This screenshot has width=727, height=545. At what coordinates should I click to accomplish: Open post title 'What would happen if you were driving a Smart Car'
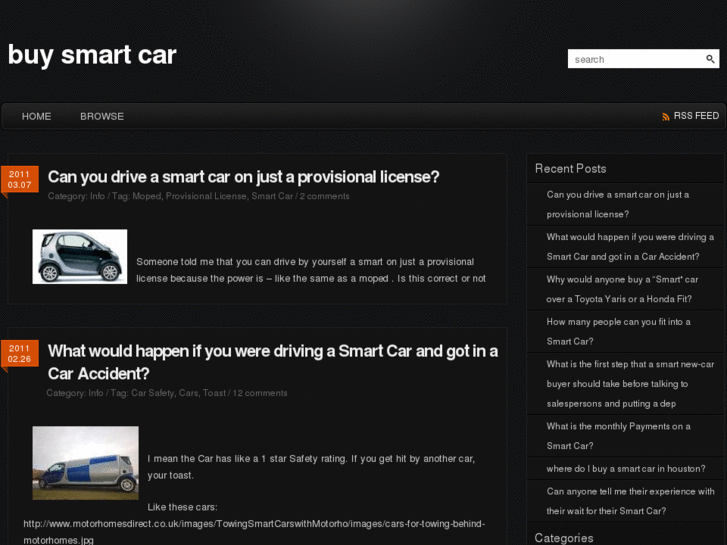click(273, 362)
